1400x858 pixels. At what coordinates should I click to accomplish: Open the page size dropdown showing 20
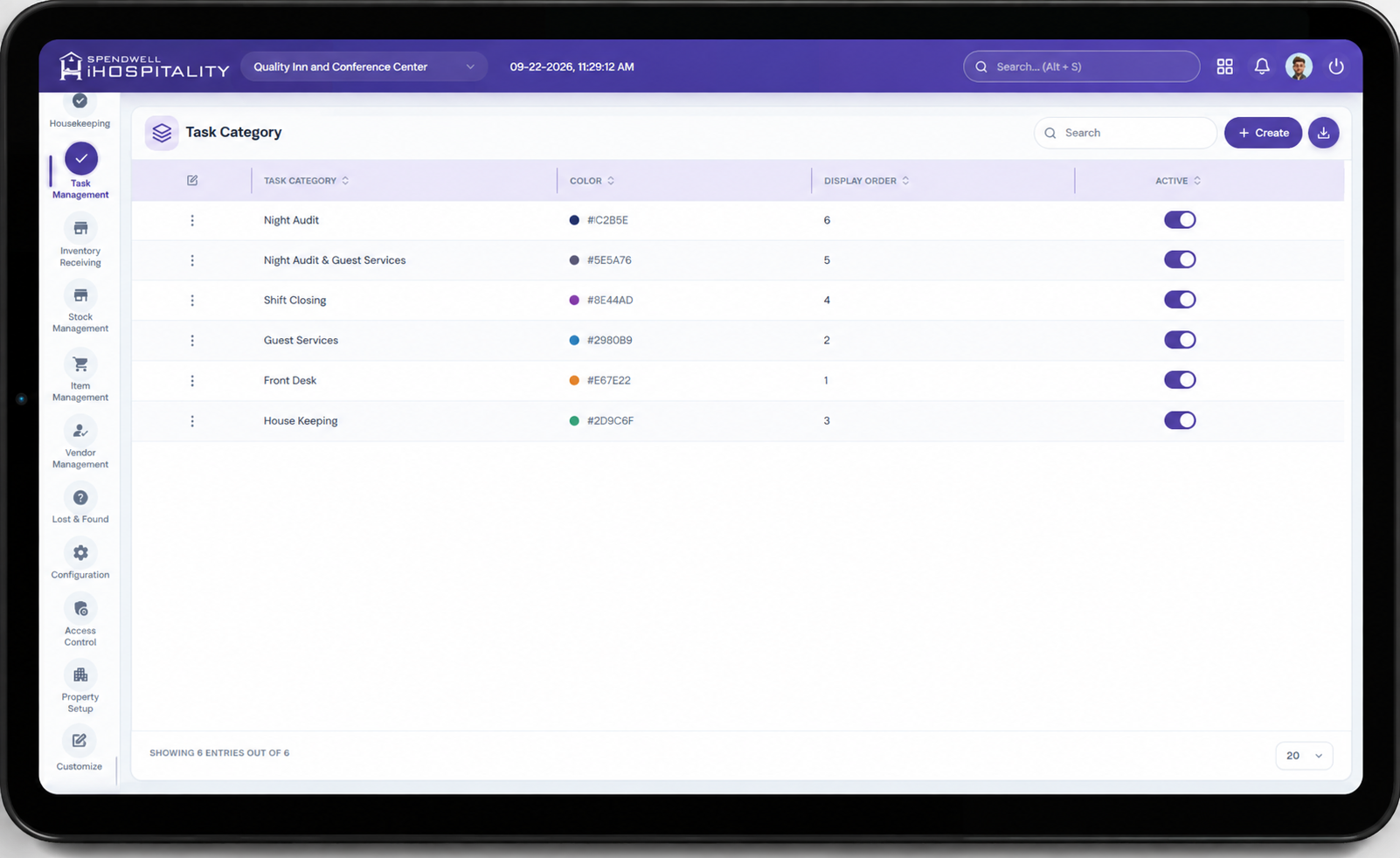click(x=1304, y=756)
